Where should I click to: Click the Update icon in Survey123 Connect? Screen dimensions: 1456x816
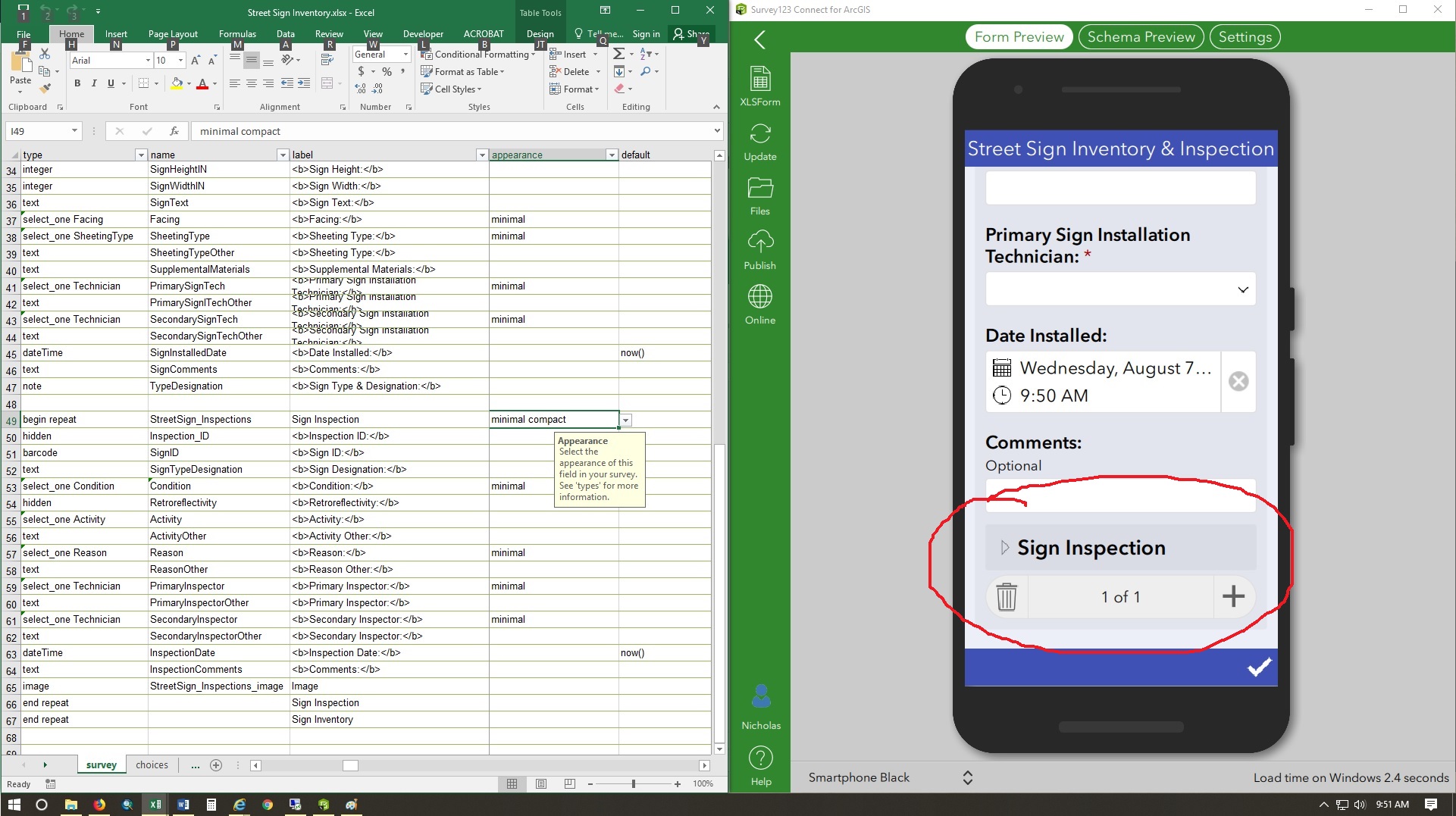[760, 142]
